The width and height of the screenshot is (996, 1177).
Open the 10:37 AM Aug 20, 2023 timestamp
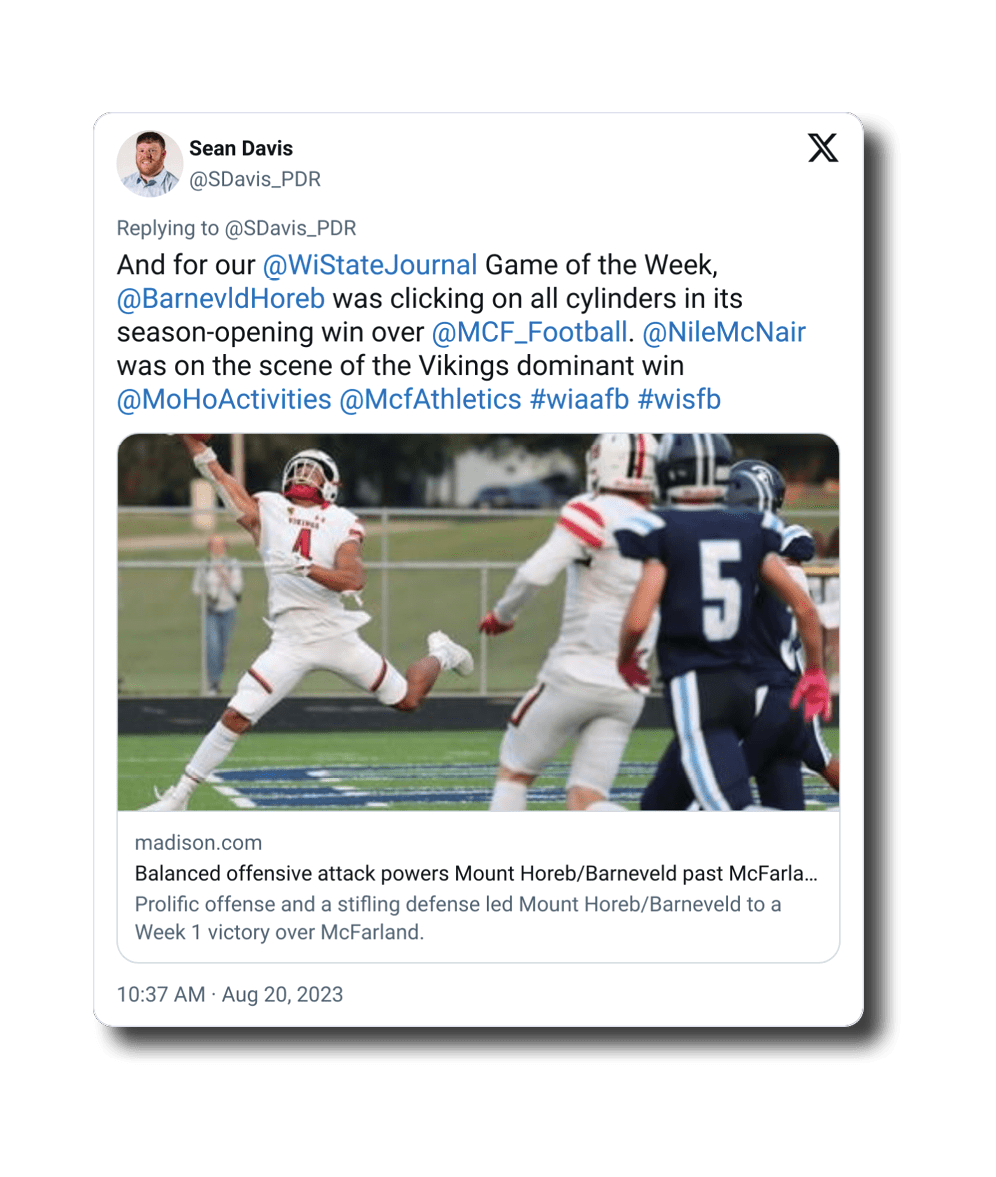(x=230, y=995)
